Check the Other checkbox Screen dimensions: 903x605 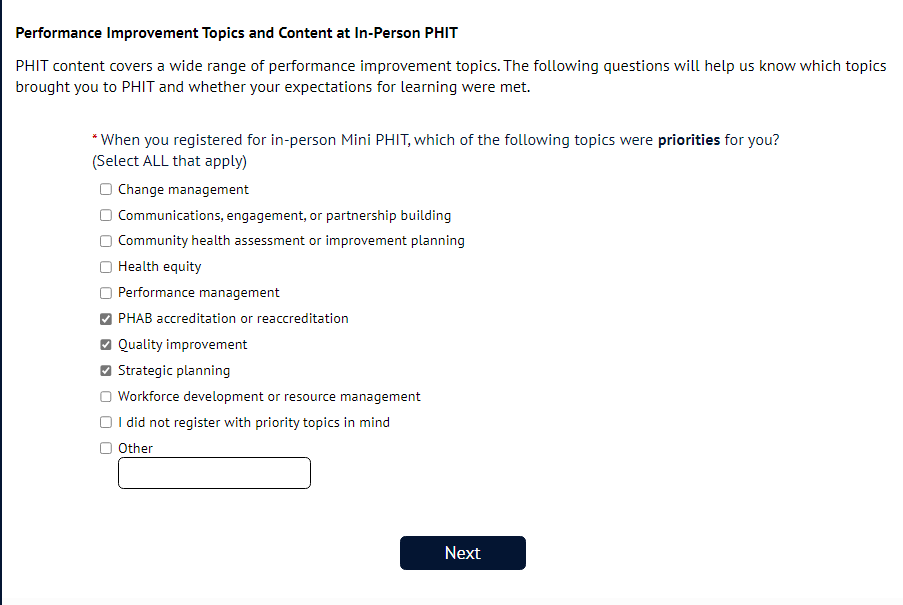106,449
